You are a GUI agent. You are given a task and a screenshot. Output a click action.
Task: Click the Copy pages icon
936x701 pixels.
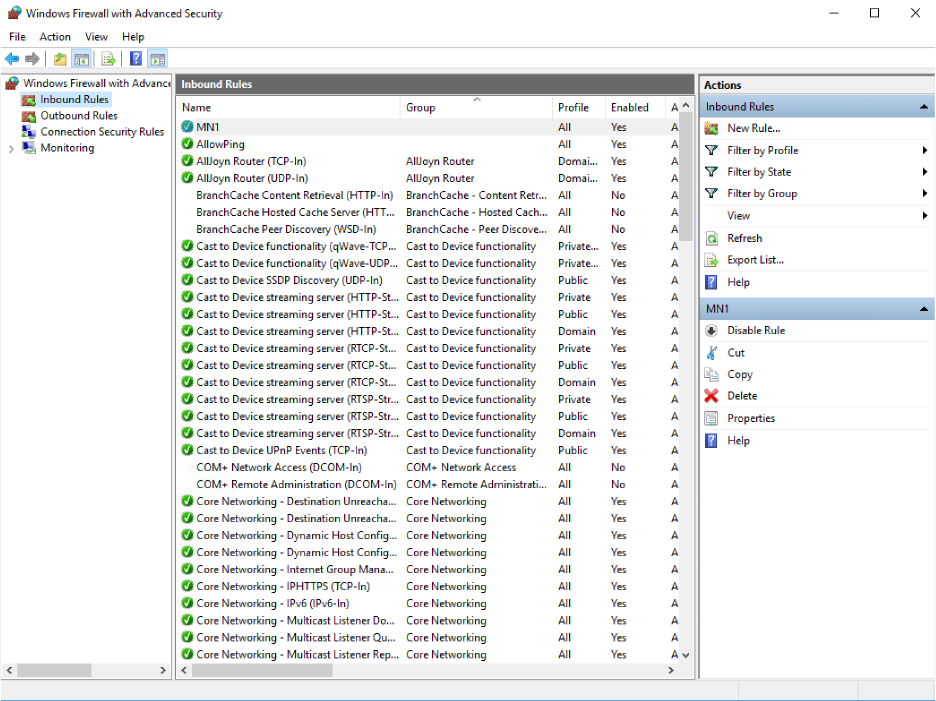(712, 374)
